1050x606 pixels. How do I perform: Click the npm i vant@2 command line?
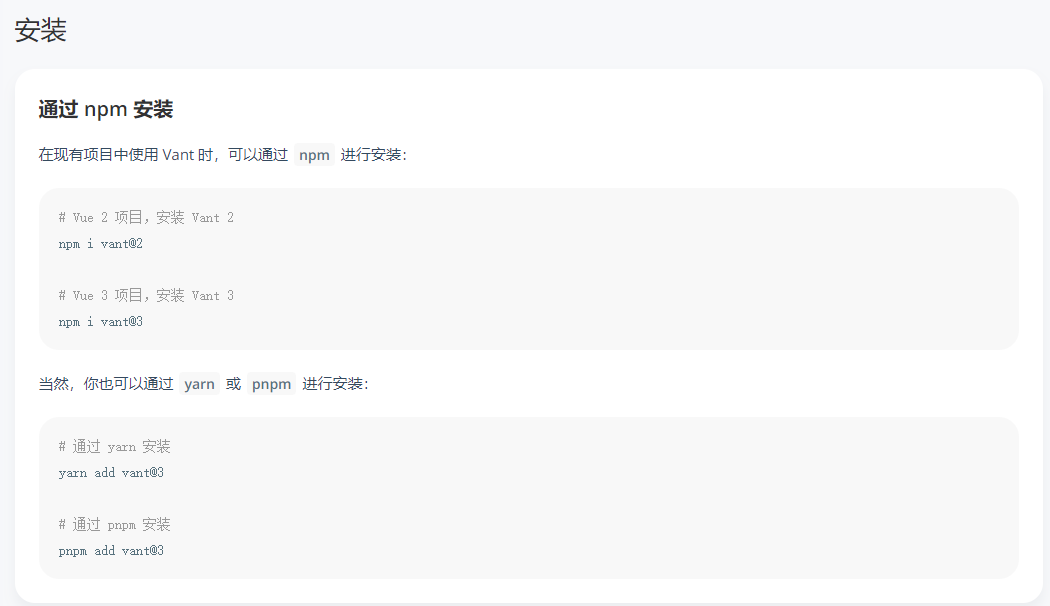point(100,244)
